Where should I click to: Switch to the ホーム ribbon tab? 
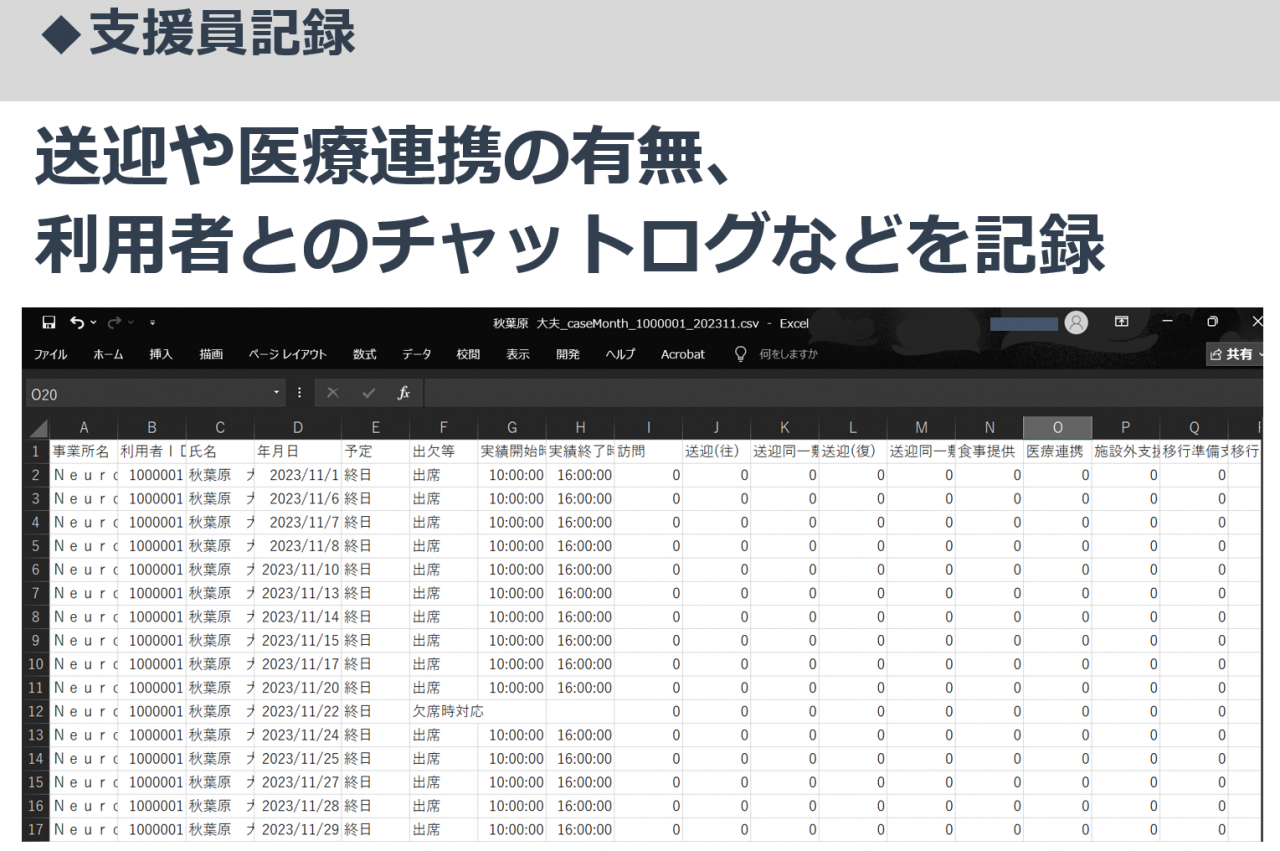pos(108,354)
